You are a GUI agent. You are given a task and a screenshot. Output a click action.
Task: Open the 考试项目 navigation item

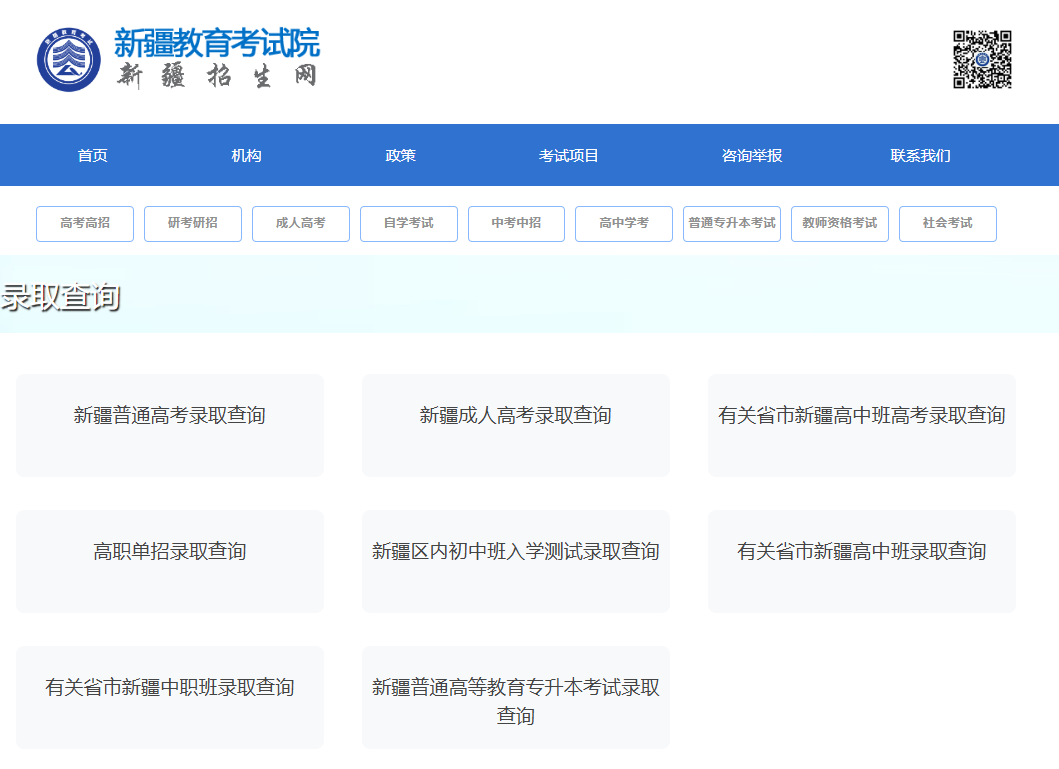[x=569, y=155]
